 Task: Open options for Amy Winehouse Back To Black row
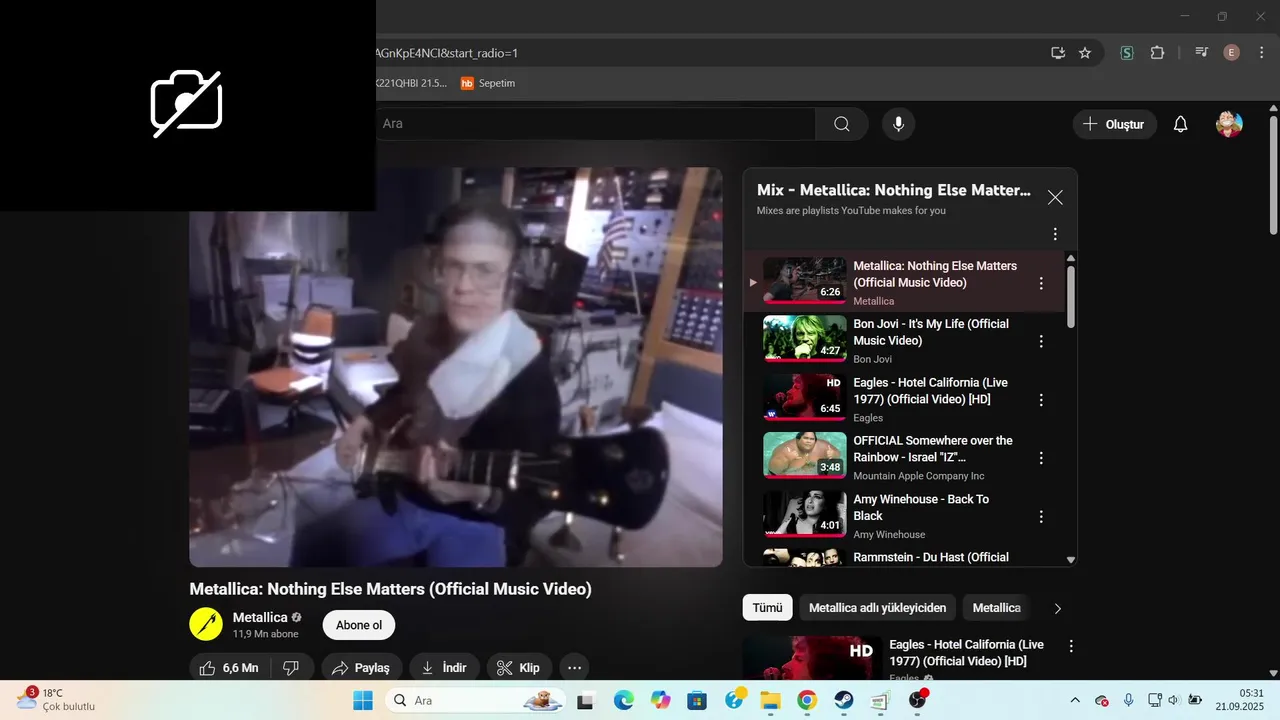pyautogui.click(x=1041, y=517)
